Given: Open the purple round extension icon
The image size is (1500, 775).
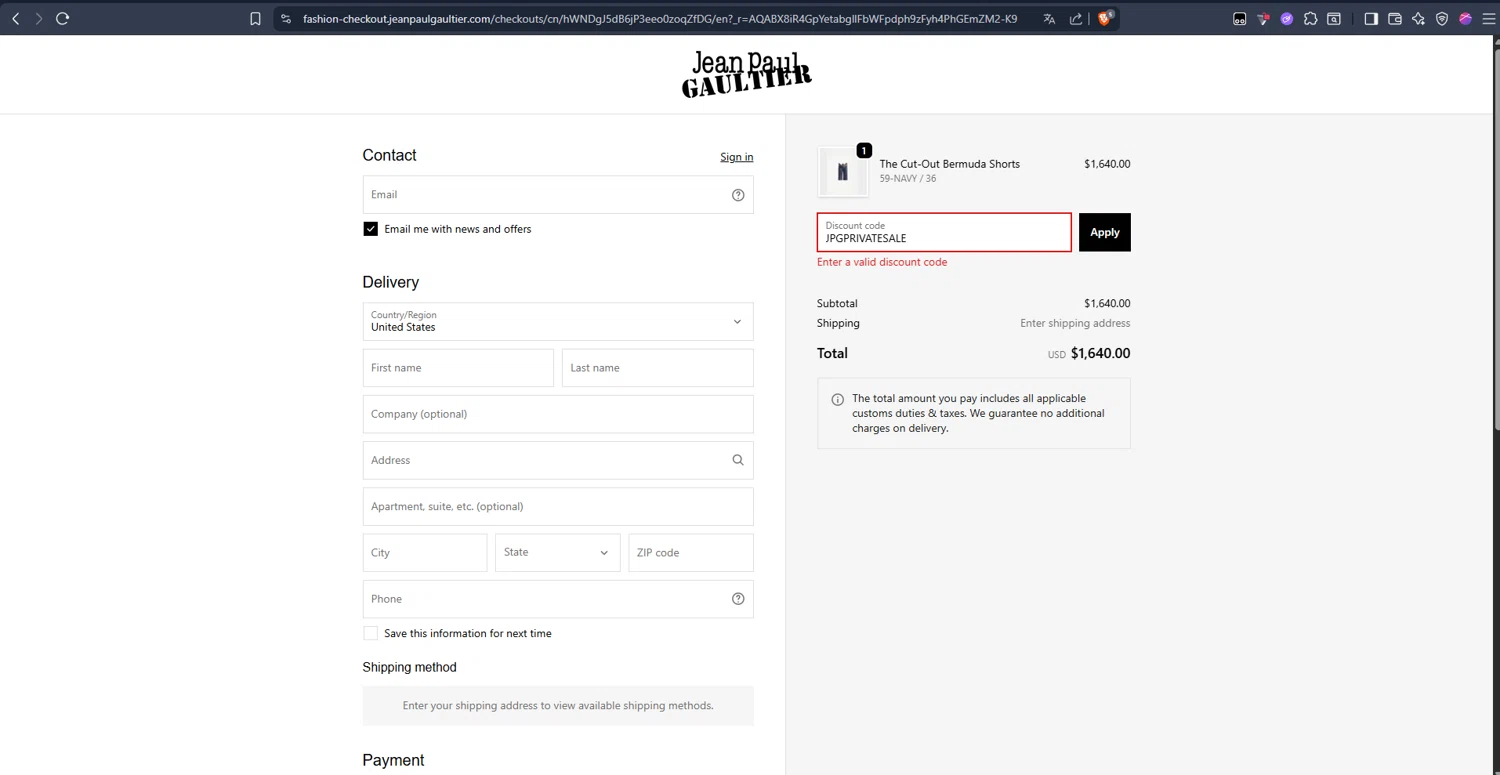Looking at the screenshot, I should point(1287,18).
